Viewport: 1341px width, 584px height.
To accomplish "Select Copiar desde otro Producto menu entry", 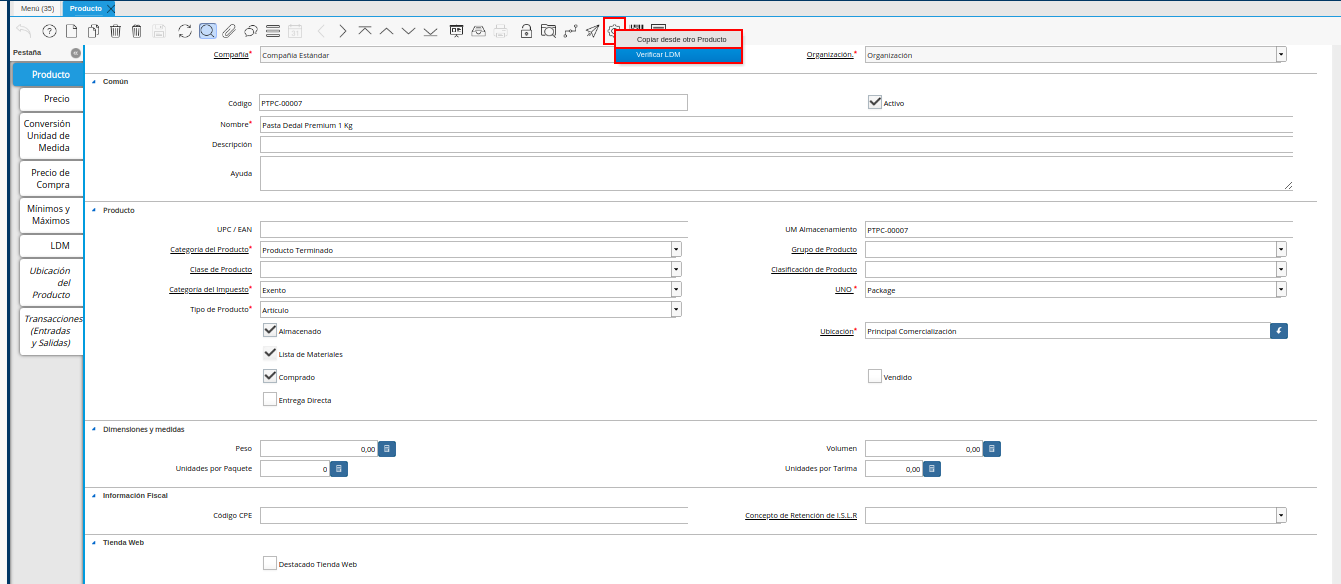I will tap(678, 39).
